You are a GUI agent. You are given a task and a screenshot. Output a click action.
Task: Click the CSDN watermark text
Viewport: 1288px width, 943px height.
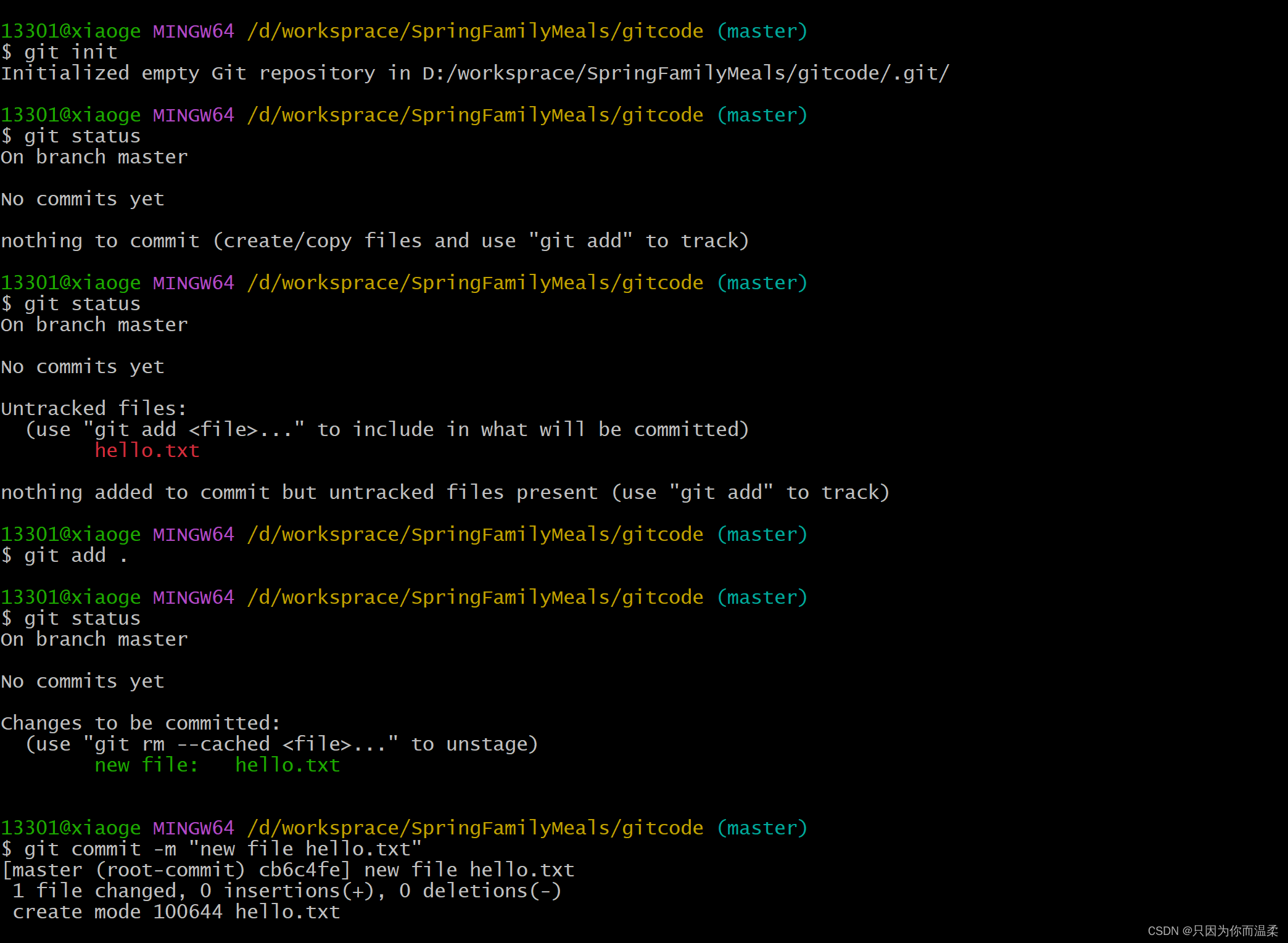(x=1212, y=931)
